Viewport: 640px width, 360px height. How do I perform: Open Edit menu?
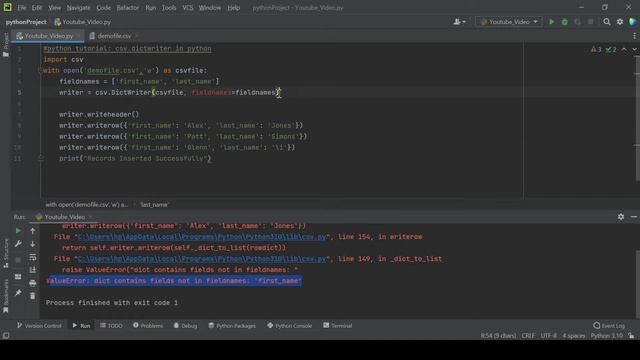(x=37, y=8)
